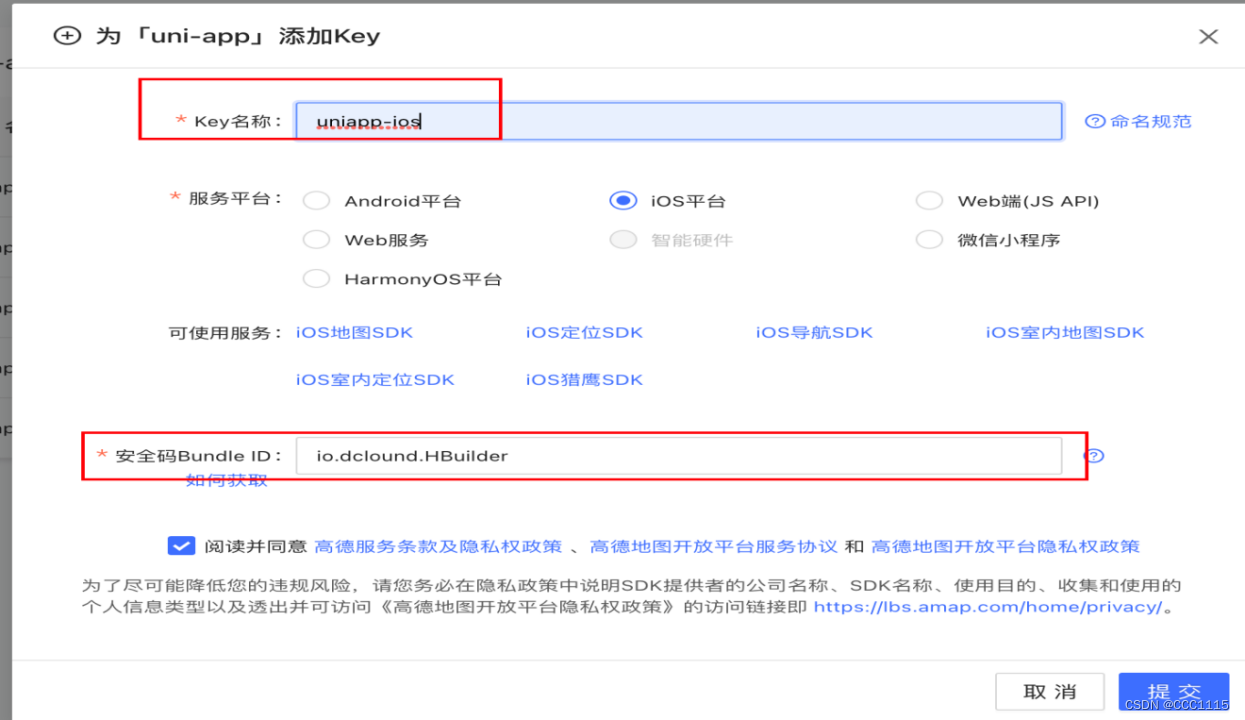Viewport: 1245px width, 720px height.
Task: Open 高德地图开放平台隐私权政策 link
Action: point(1005,546)
